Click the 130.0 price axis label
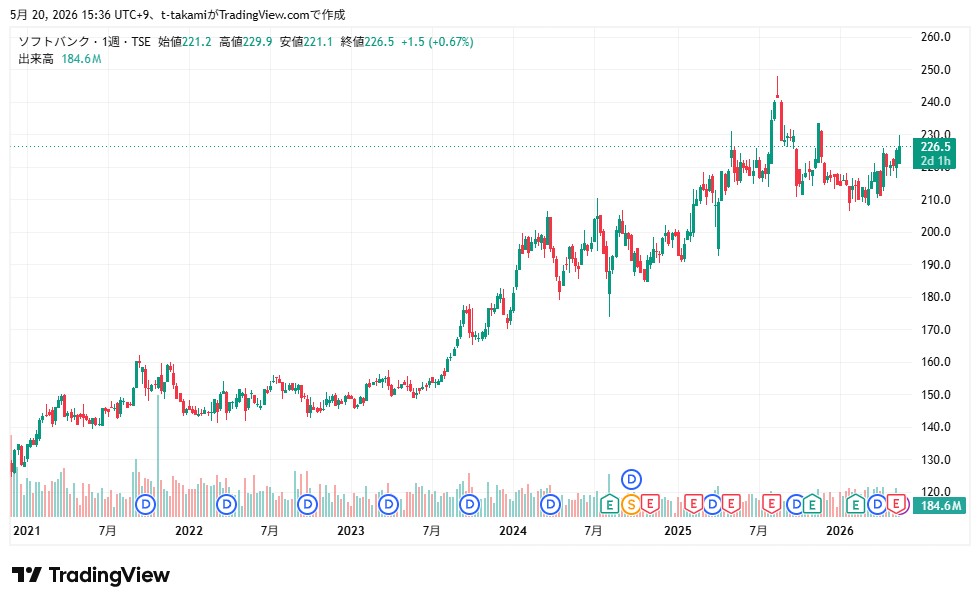 (x=936, y=459)
